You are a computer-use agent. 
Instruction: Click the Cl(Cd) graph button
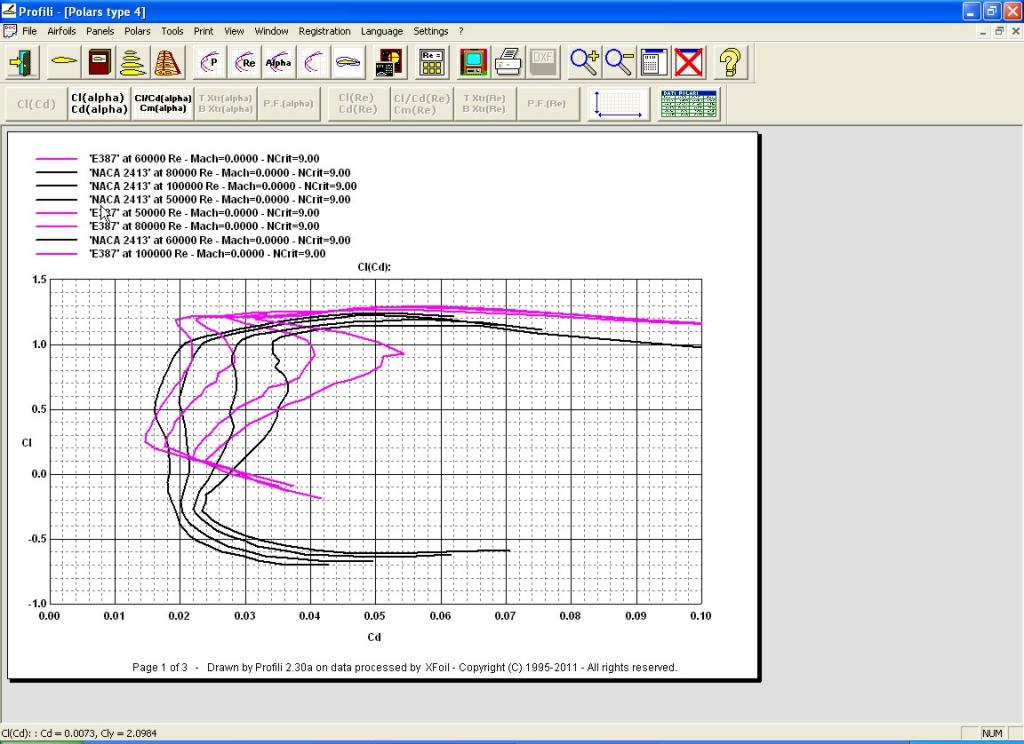tap(36, 104)
